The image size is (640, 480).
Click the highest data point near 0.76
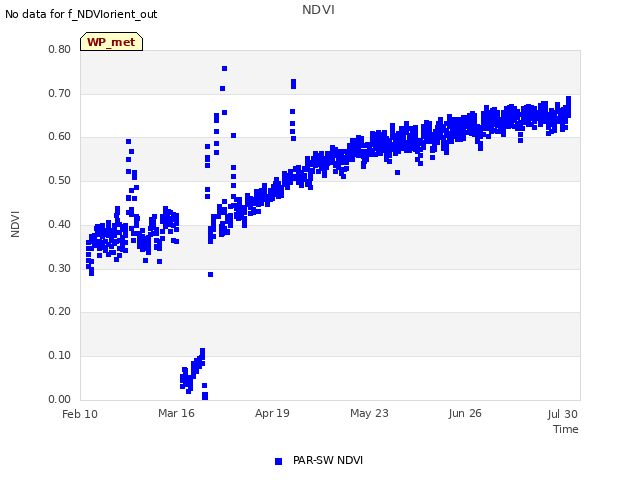[x=224, y=69]
